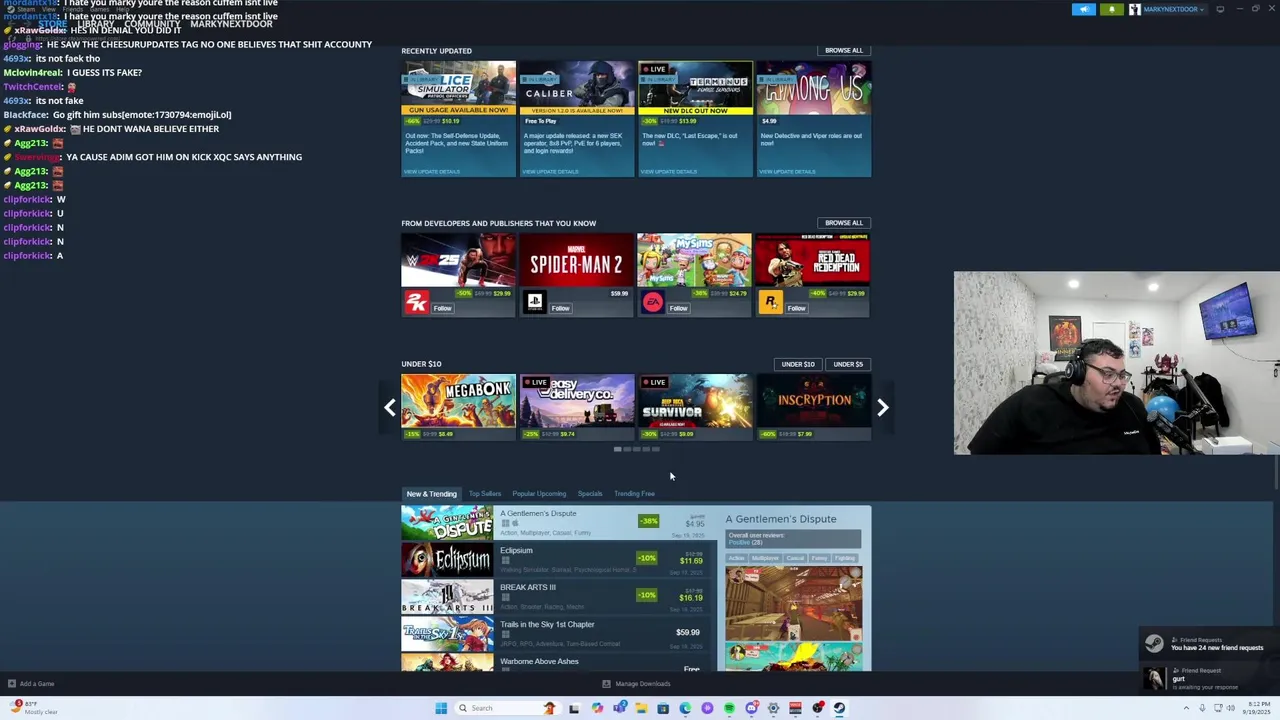The image size is (1280, 720).
Task: Click the PlayStation publisher logo
Action: 534,302
